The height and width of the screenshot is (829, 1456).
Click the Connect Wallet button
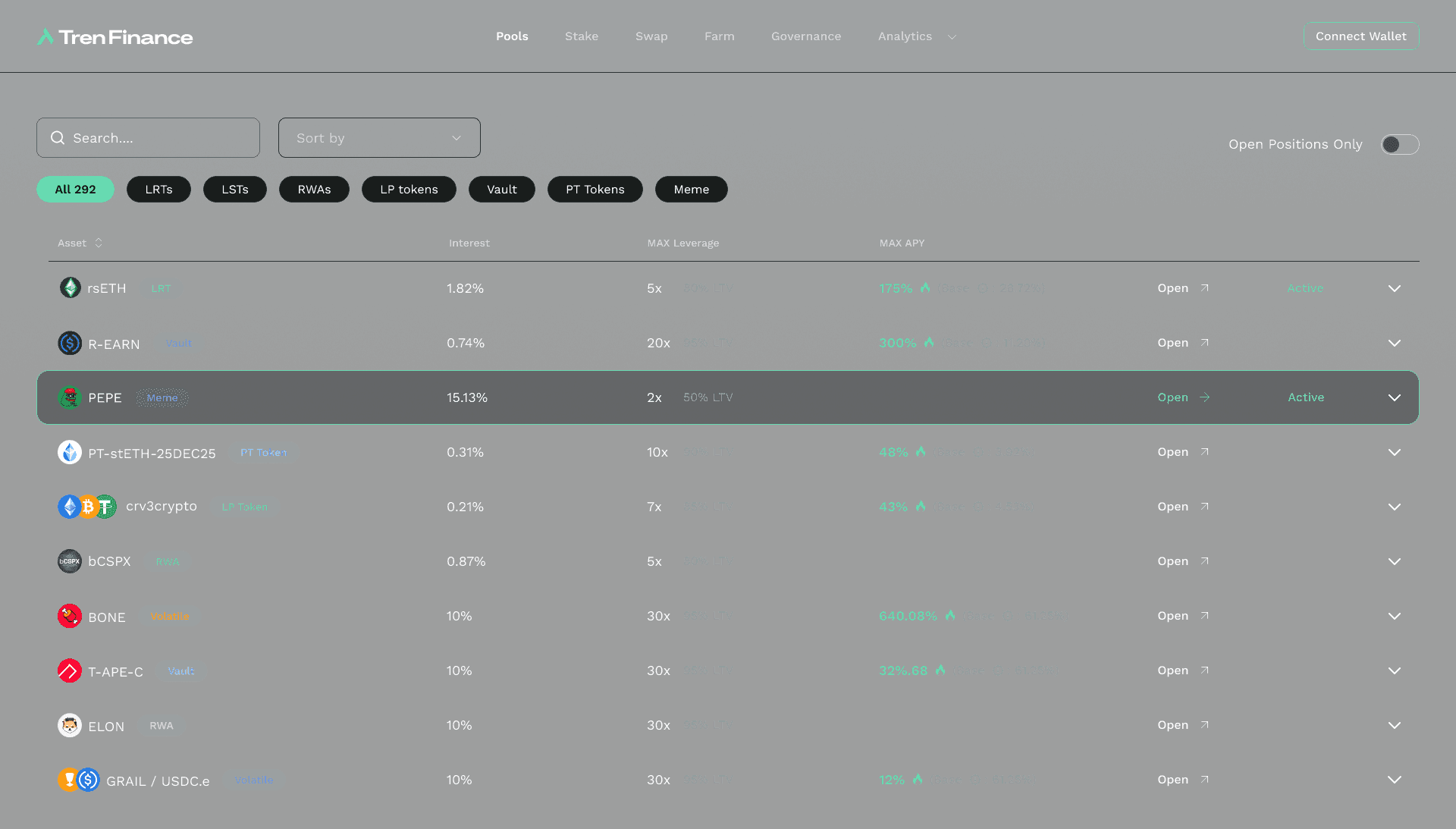point(1360,36)
